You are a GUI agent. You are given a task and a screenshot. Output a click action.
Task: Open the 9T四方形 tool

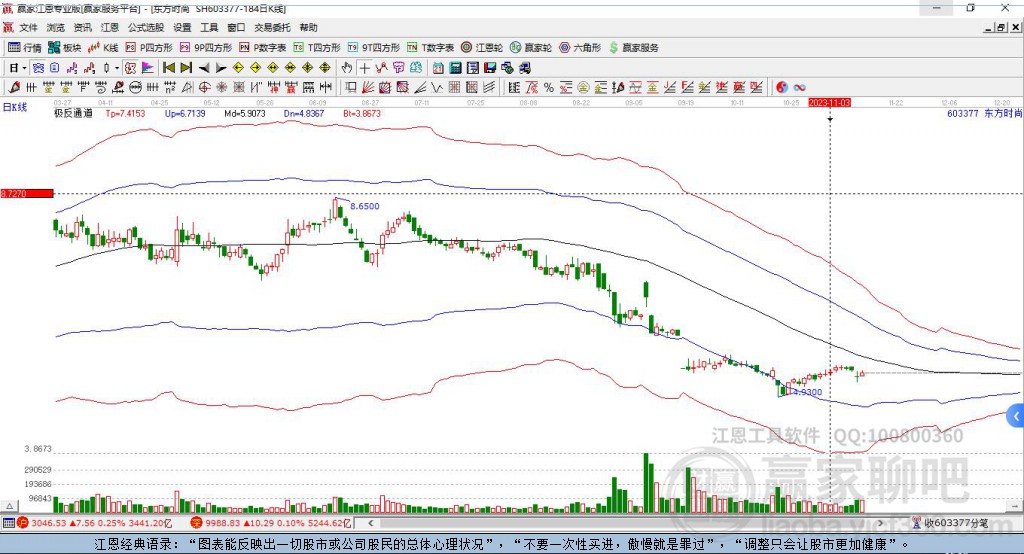coord(374,48)
